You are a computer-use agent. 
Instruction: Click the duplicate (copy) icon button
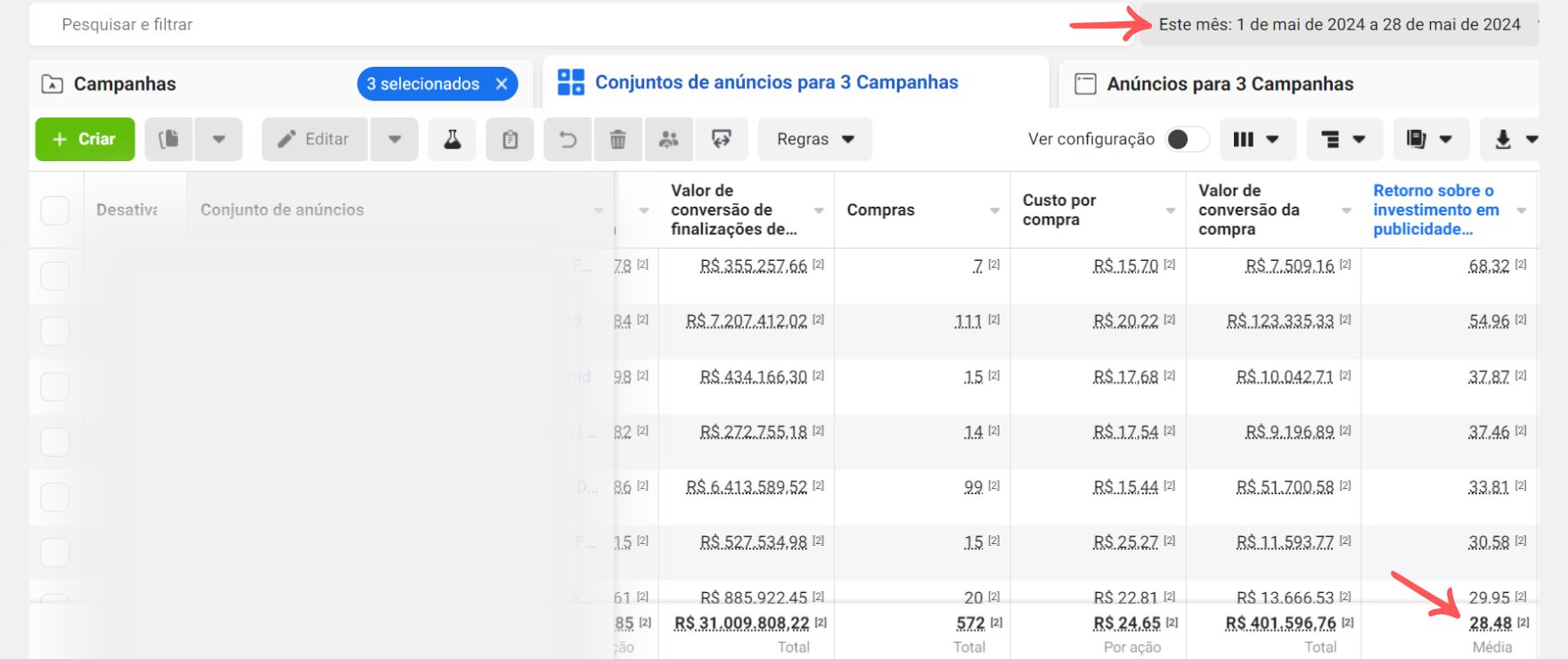pyautogui.click(x=168, y=140)
